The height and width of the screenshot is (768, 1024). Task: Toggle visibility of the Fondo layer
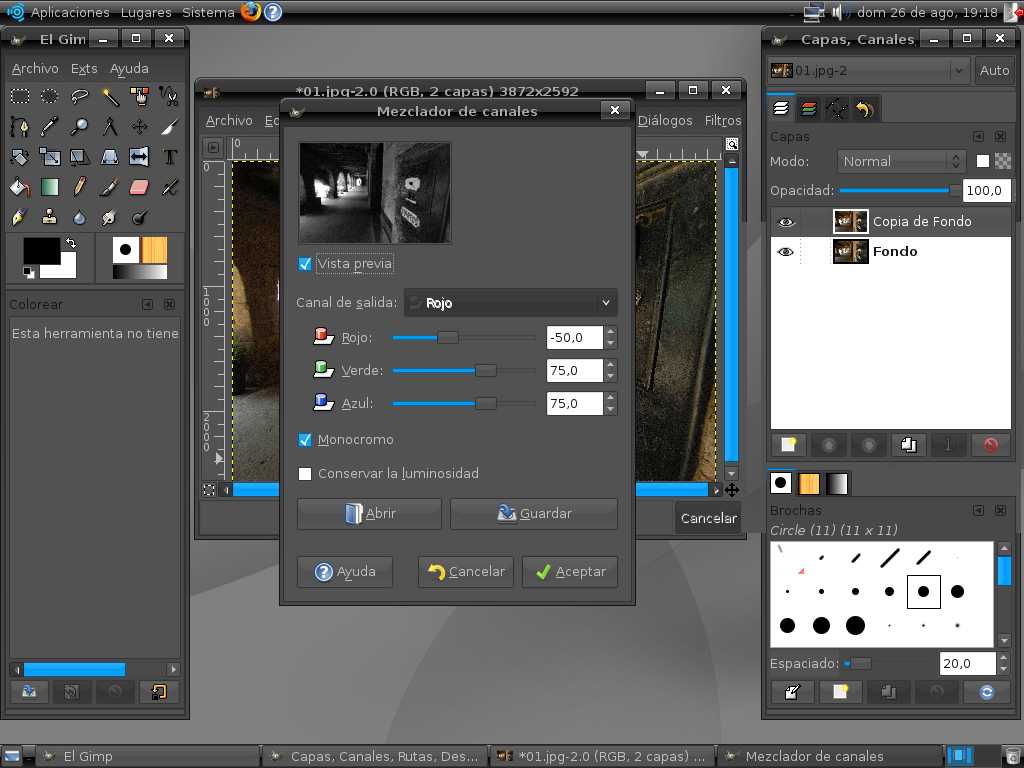tap(786, 252)
